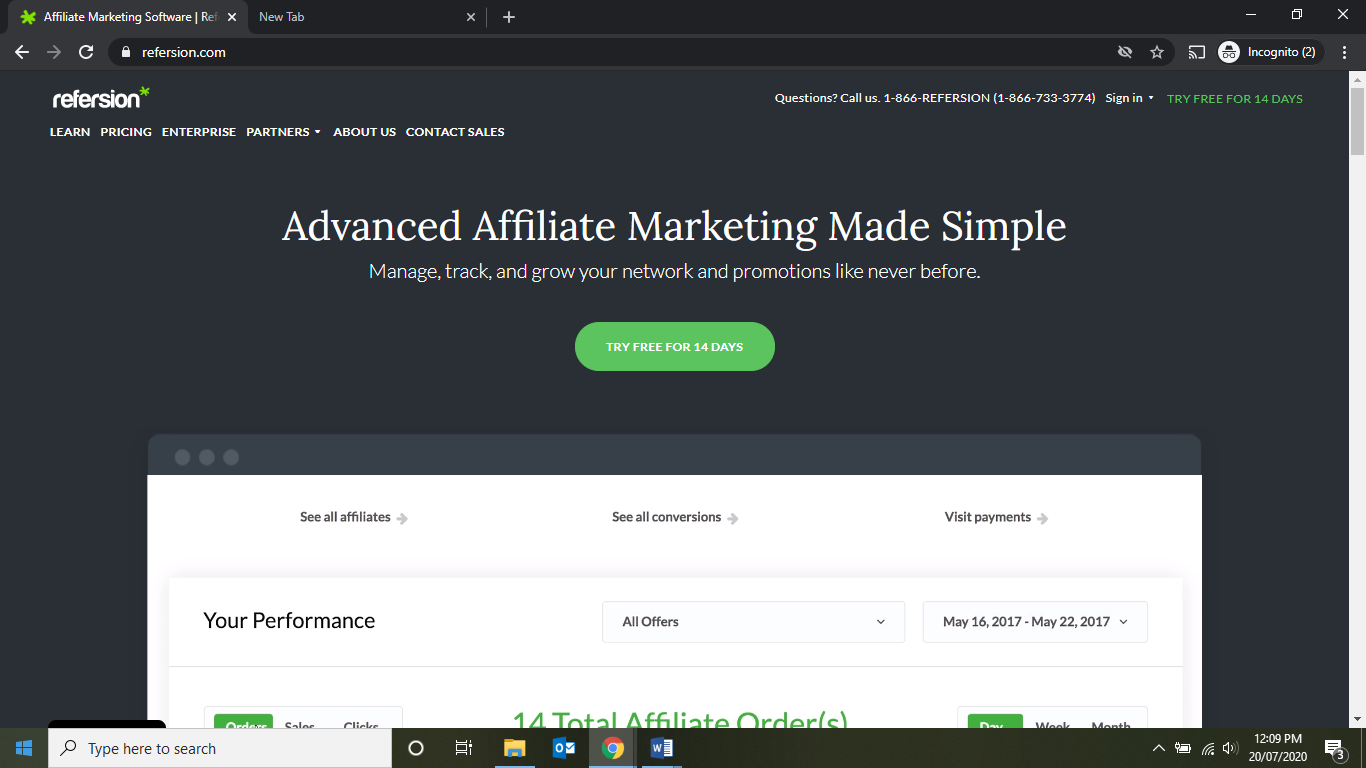Screen dimensions: 1366x768
Task: Click the Incognito (2) profile button
Action: [1271, 52]
